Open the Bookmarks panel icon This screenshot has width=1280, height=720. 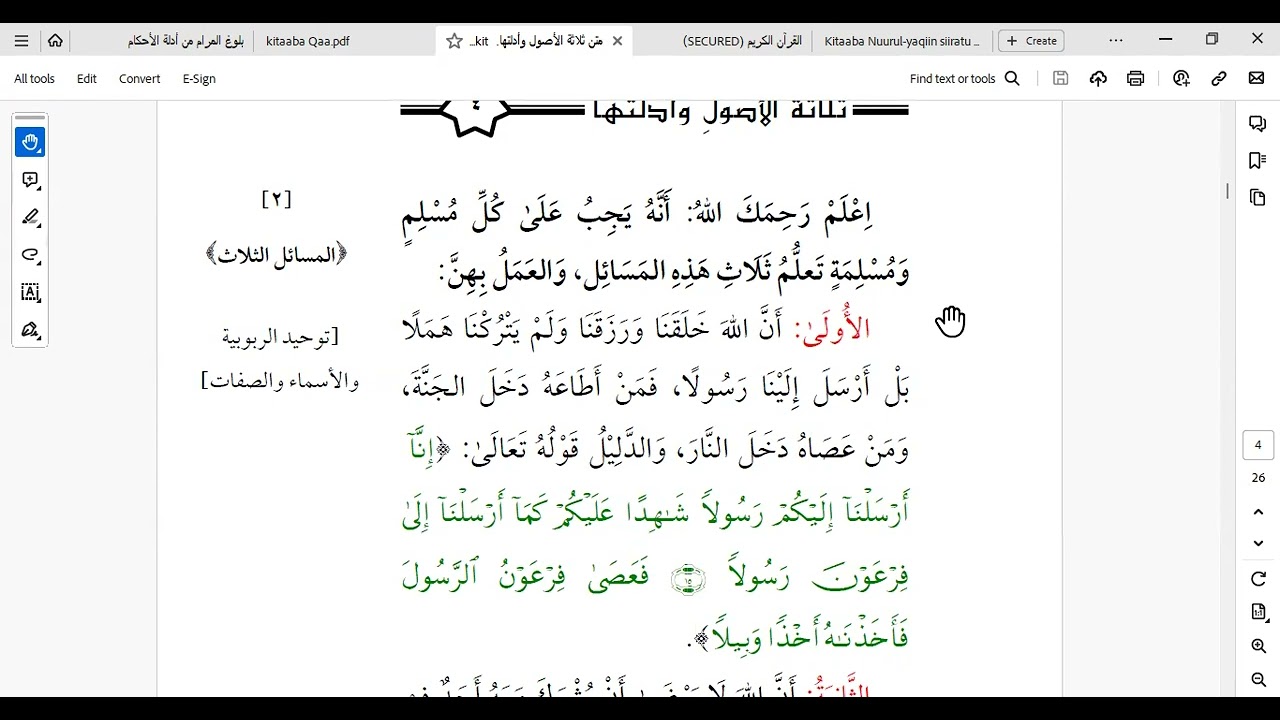click(1258, 160)
